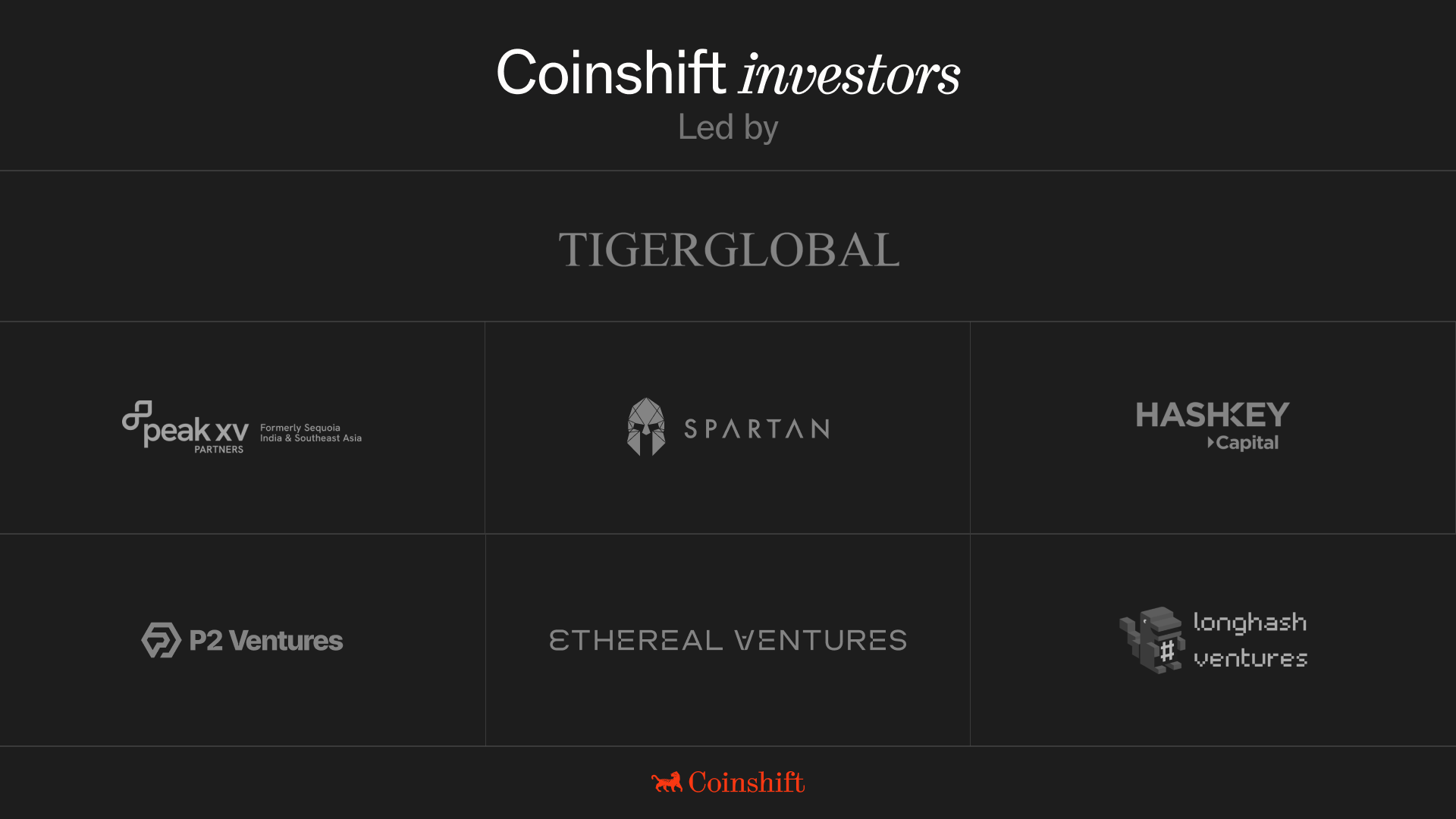The height and width of the screenshot is (819, 1456).
Task: Click the peak xv wordmark
Action: click(x=196, y=431)
